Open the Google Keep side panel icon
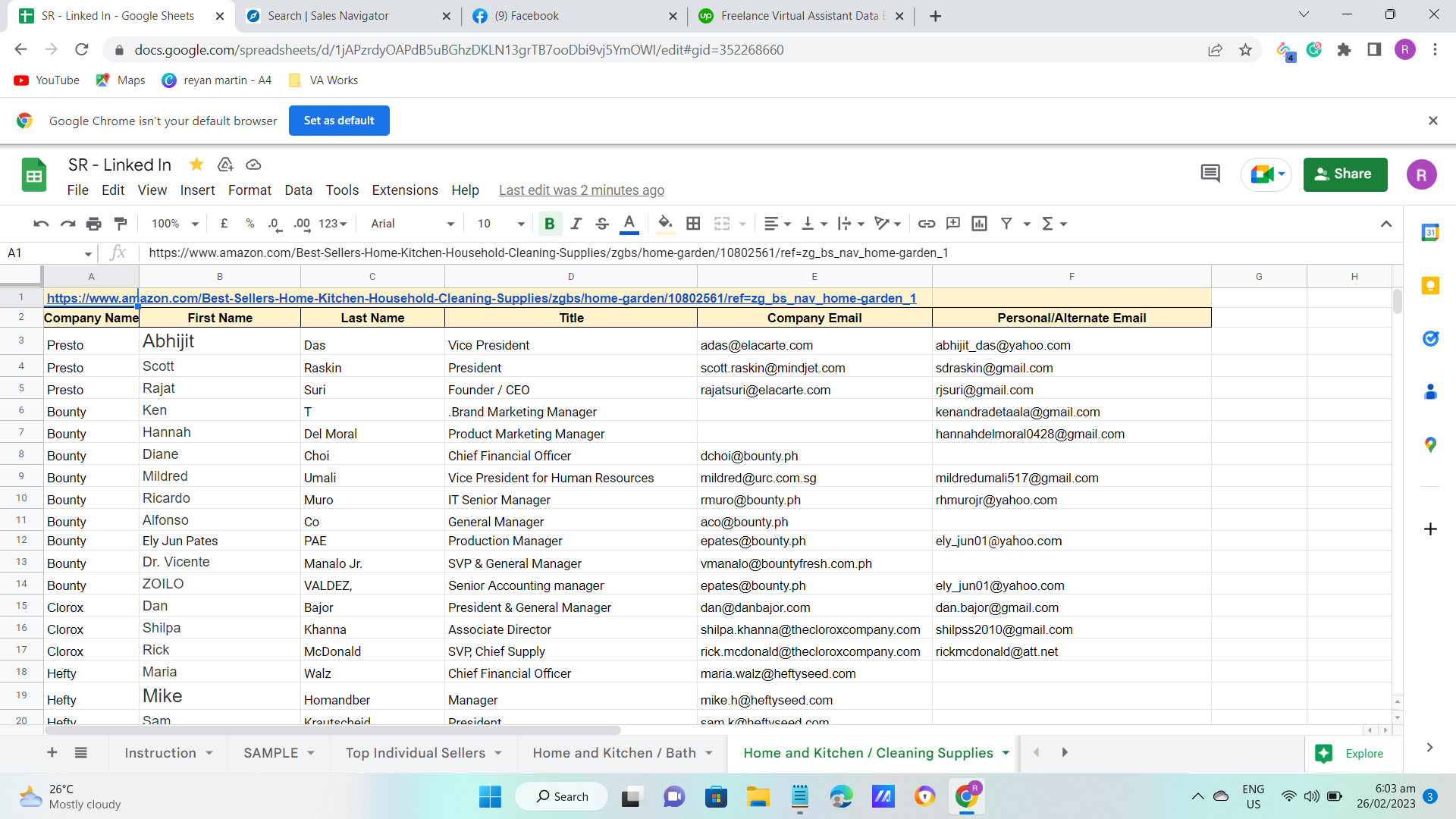This screenshot has width=1456, height=819. point(1430,286)
